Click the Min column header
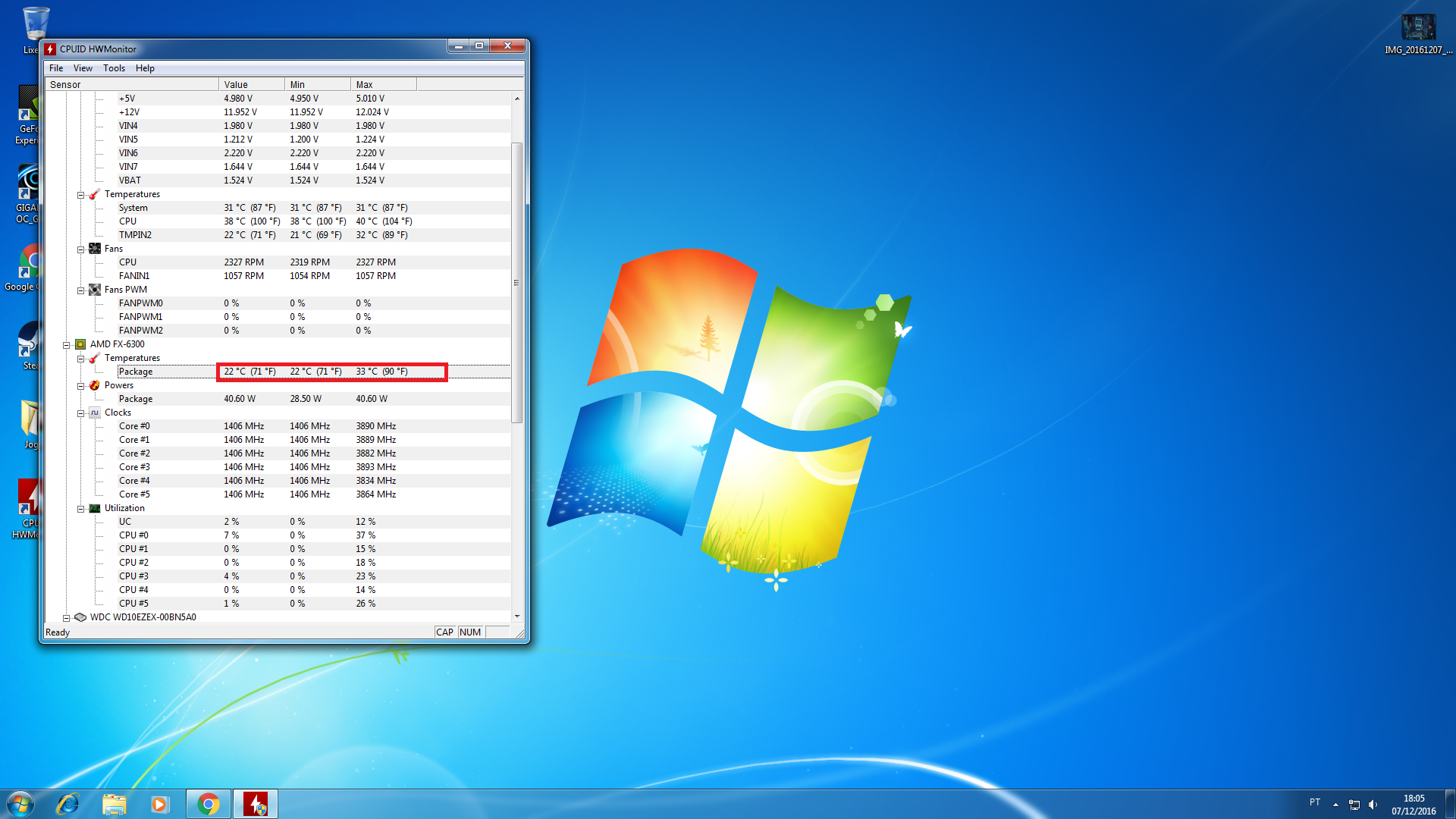1456x819 pixels. coord(318,84)
